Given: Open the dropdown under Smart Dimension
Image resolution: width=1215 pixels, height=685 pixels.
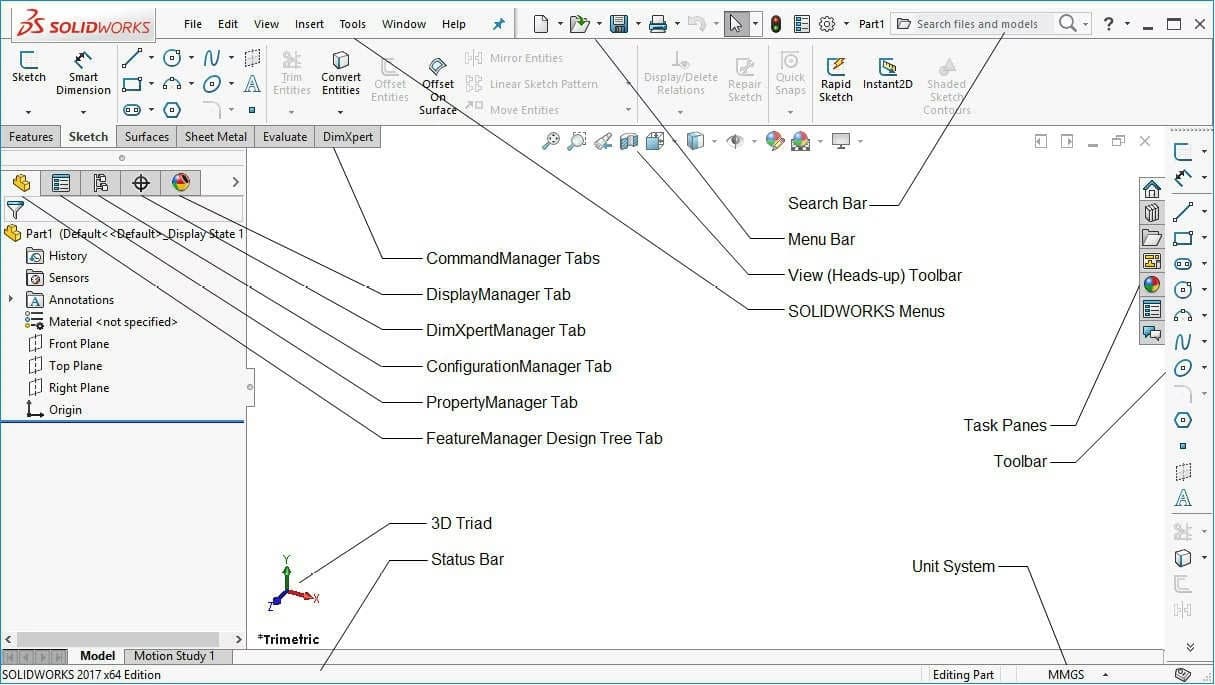Looking at the screenshot, I should tap(83, 112).
